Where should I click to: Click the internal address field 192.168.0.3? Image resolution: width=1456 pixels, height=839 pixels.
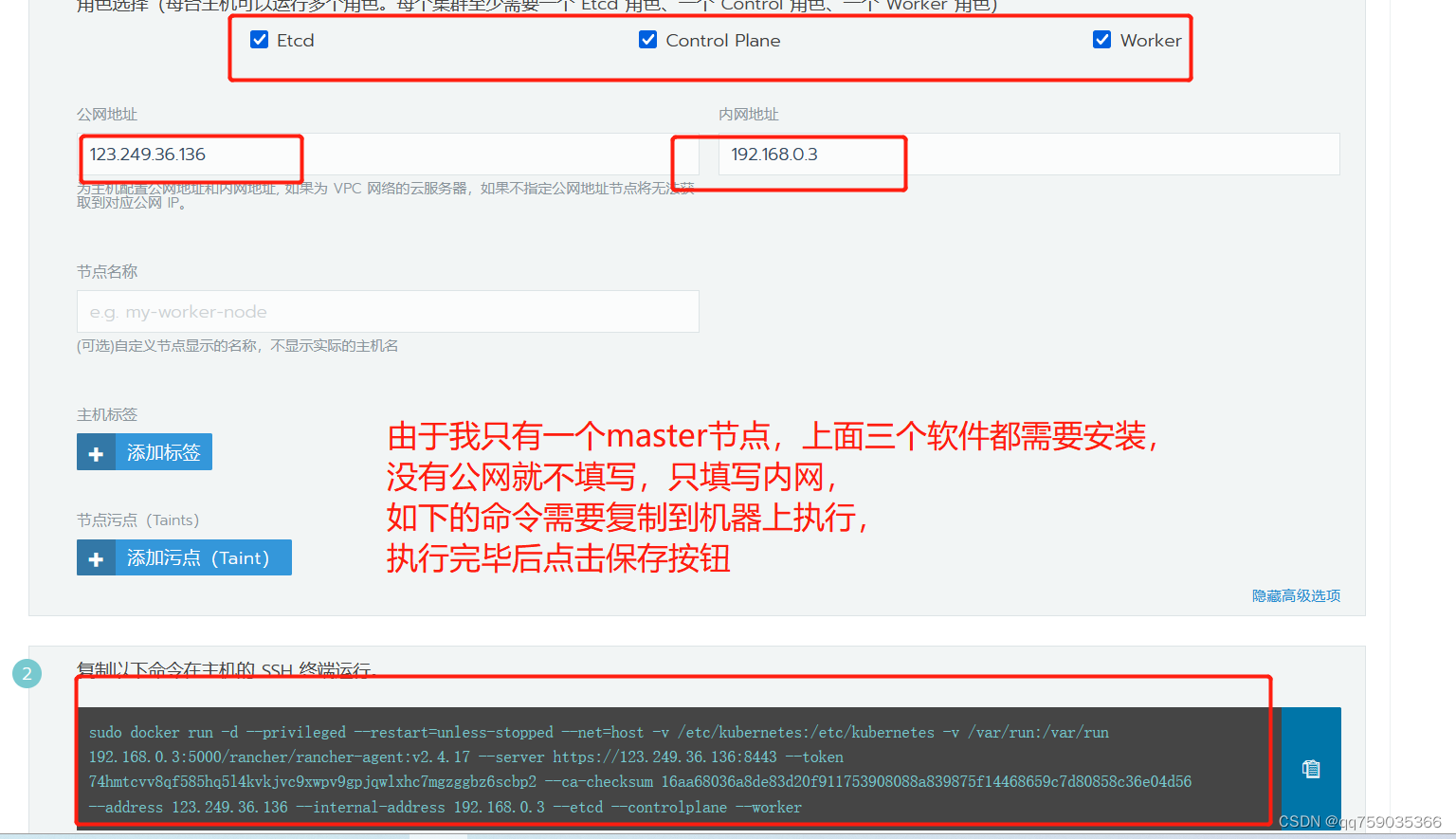click(1028, 154)
